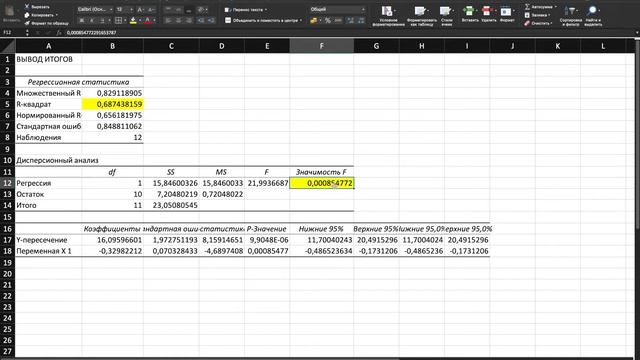Select P-Значение cell 9,9048E-06

(x=267, y=240)
